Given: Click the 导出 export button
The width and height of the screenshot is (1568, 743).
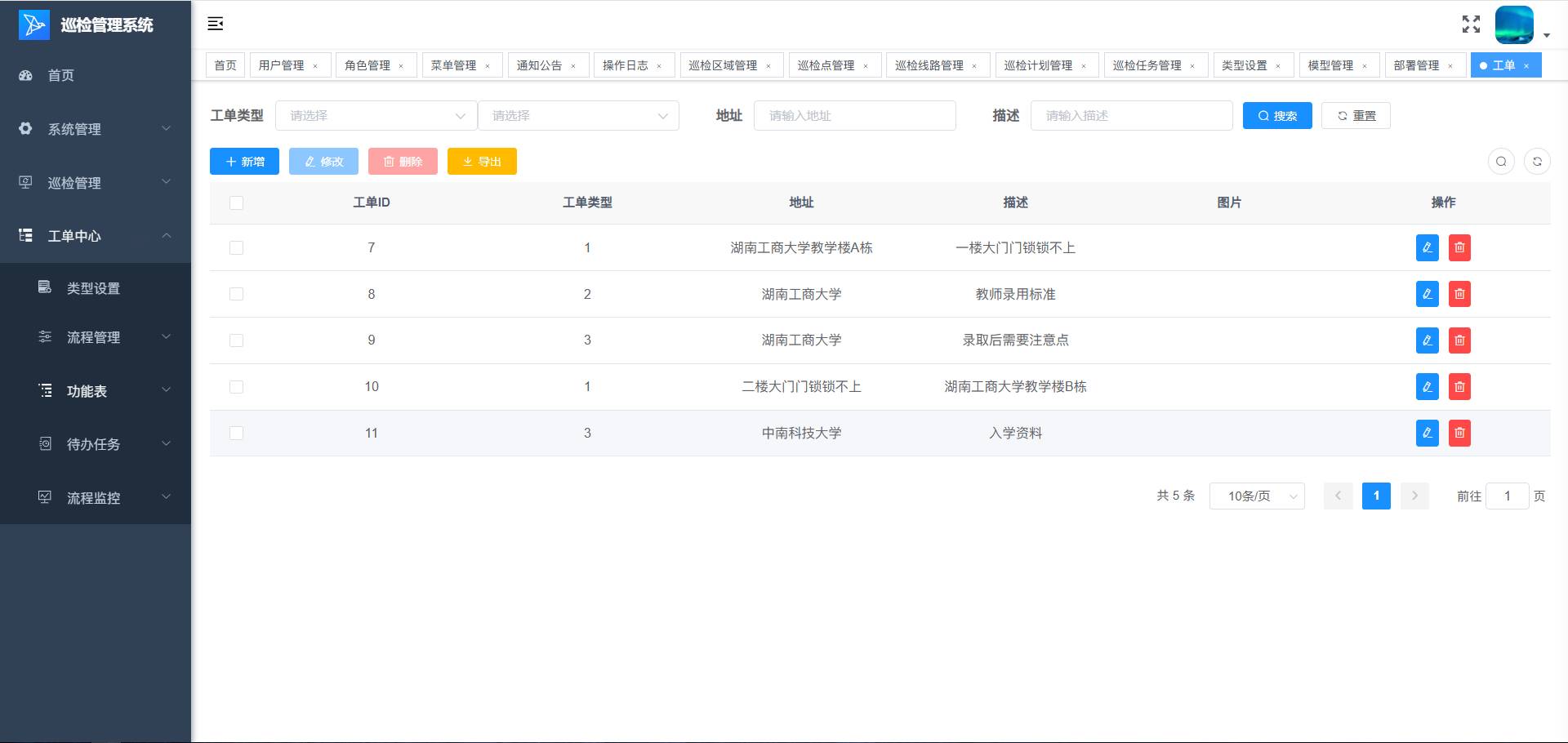Looking at the screenshot, I should pyautogui.click(x=482, y=162).
